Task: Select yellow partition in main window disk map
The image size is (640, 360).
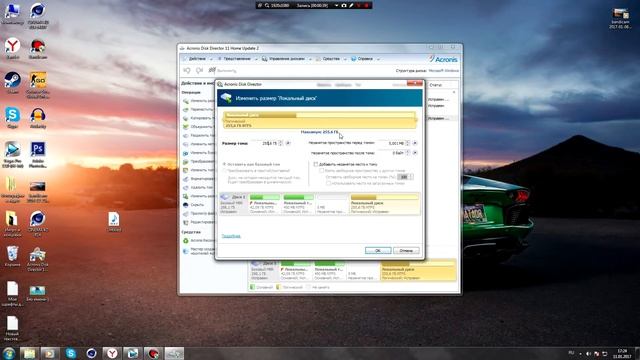Action: pyautogui.click(x=418, y=271)
